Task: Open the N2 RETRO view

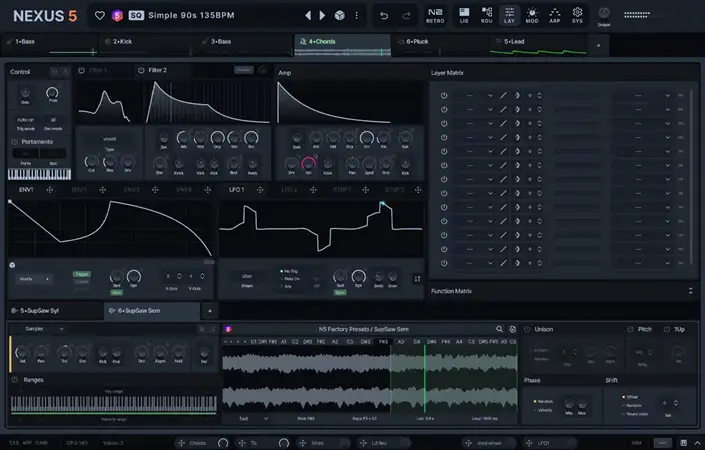Action: [x=435, y=15]
